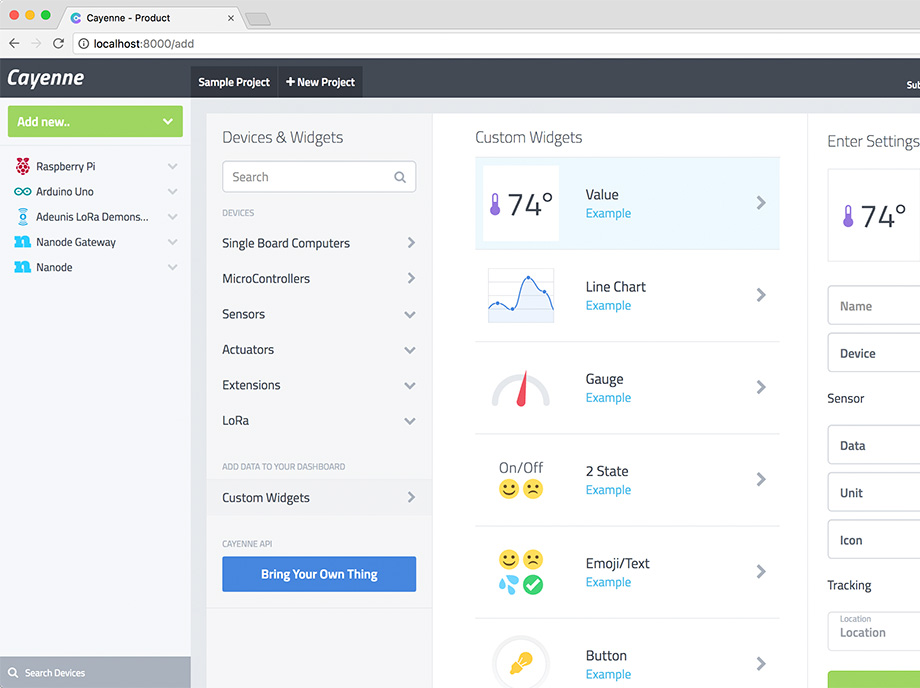Open the Emoji/Text Example link
This screenshot has height=688, width=920.
608,582
